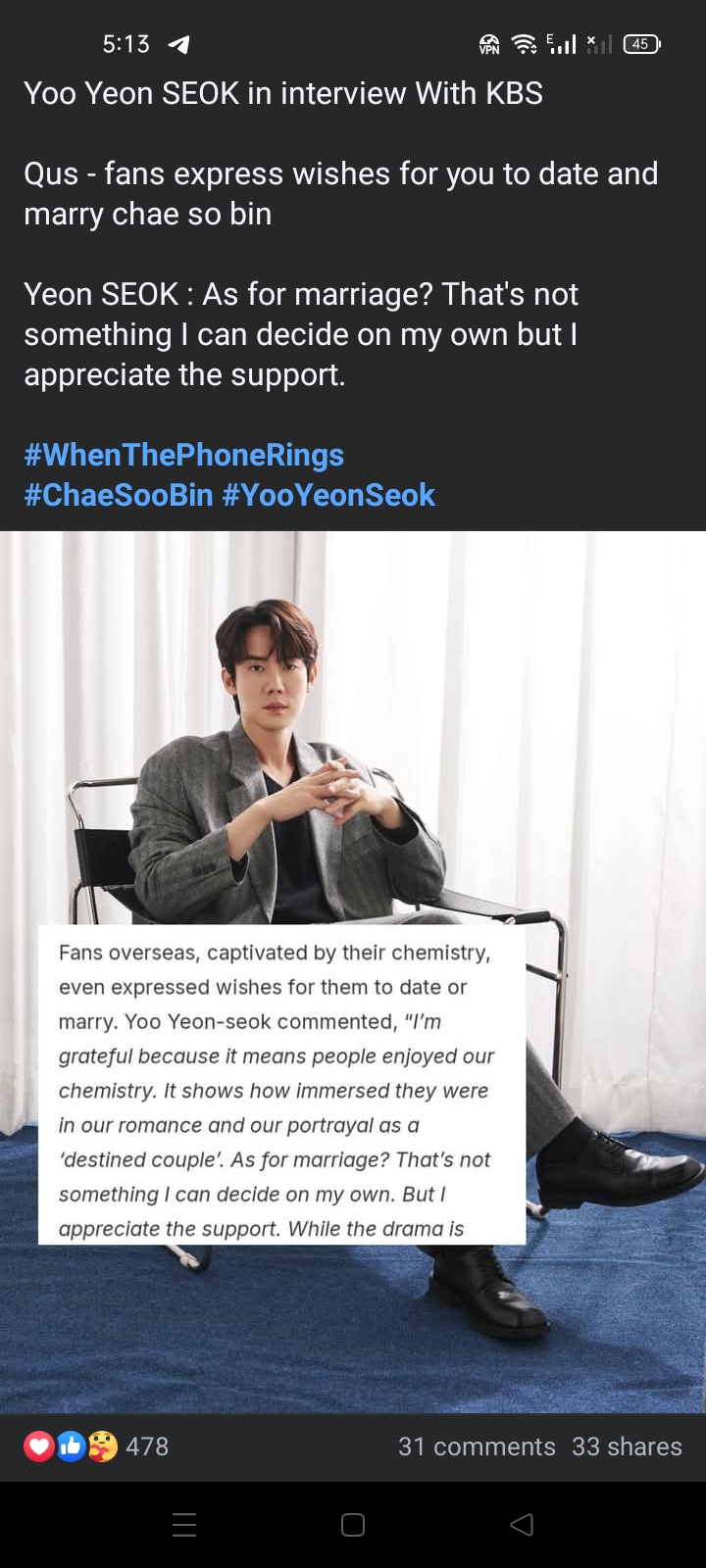Open the #YooYeonSeok hashtag
Image resolution: width=706 pixels, height=1568 pixels.
point(328,495)
